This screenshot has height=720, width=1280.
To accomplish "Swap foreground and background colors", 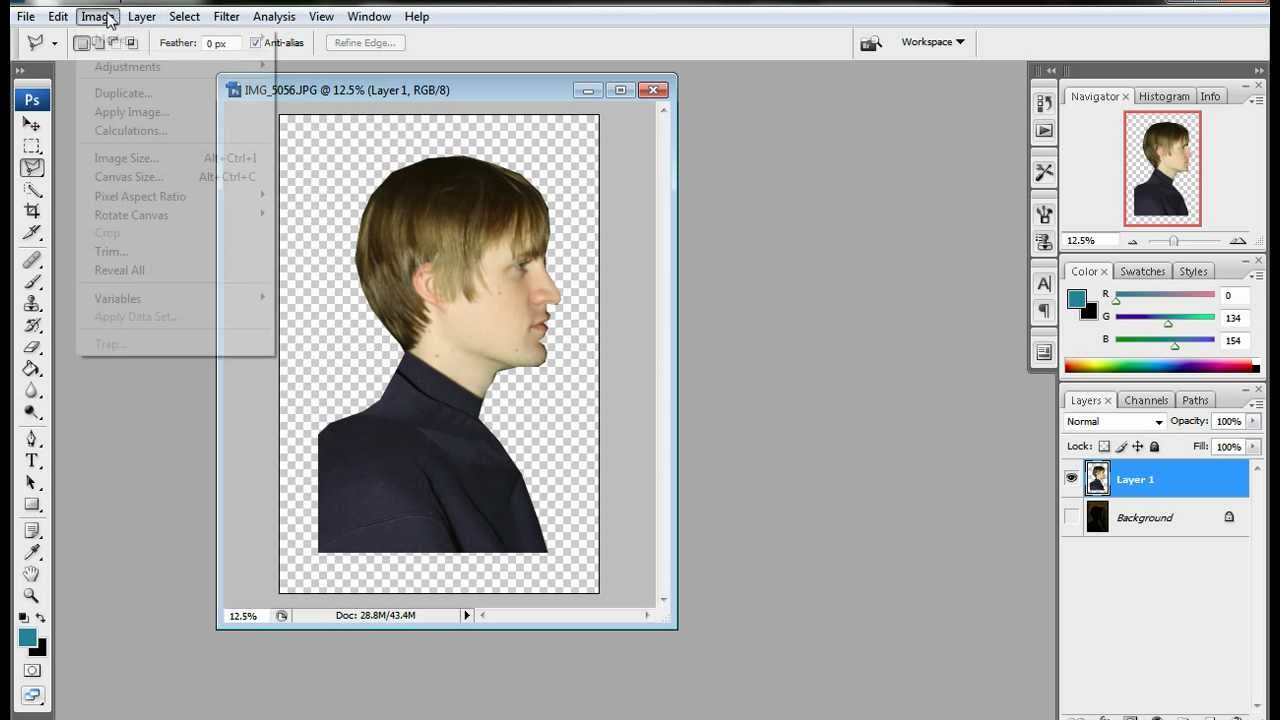I will point(41,618).
